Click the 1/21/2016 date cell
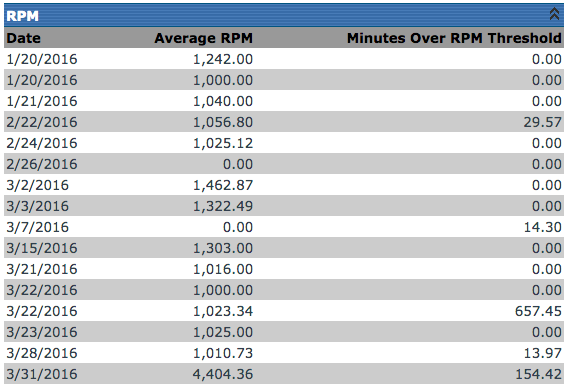Image resolution: width=566 pixels, height=390 pixels. pyautogui.click(x=42, y=101)
